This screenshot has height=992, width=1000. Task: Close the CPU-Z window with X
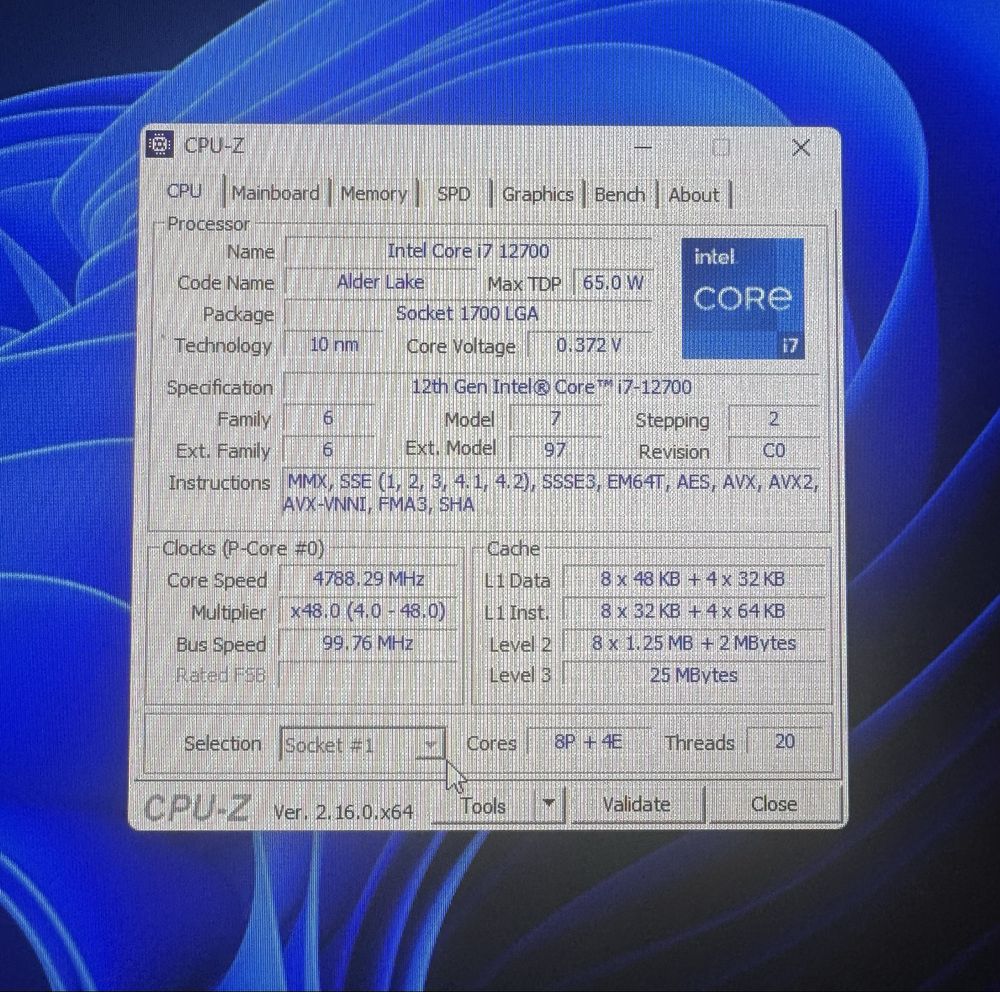(x=801, y=147)
